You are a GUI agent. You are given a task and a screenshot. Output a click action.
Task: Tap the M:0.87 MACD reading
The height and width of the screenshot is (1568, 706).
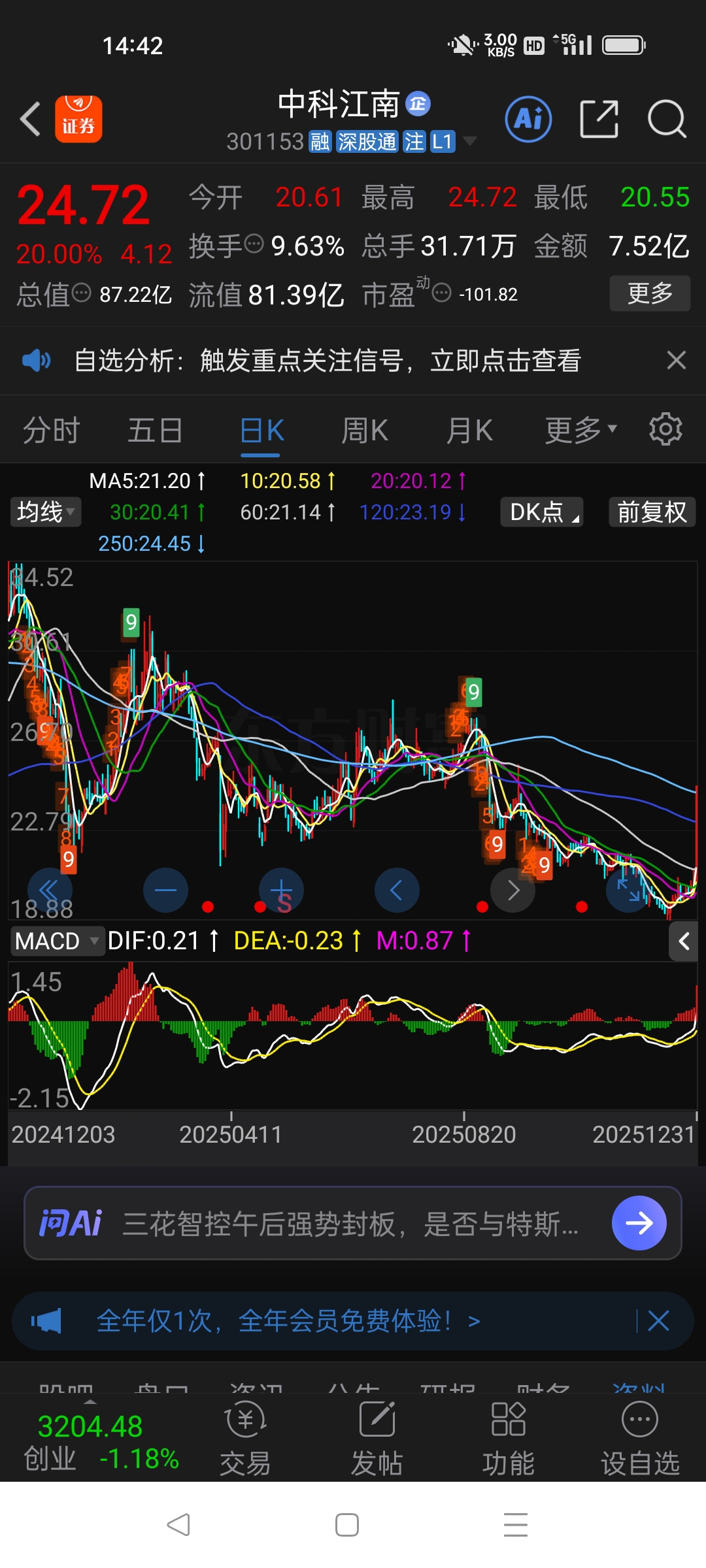424,941
